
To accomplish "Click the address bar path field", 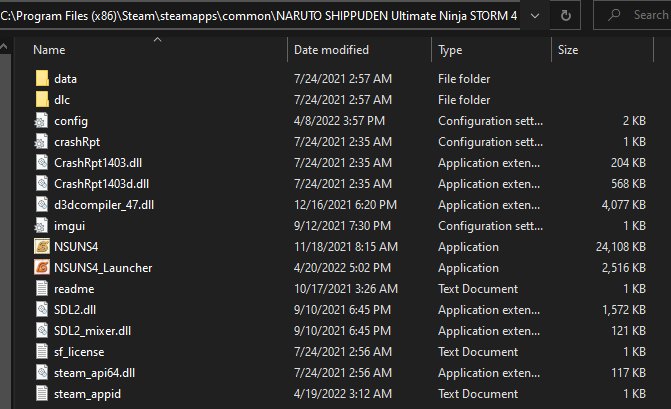I will [x=260, y=16].
